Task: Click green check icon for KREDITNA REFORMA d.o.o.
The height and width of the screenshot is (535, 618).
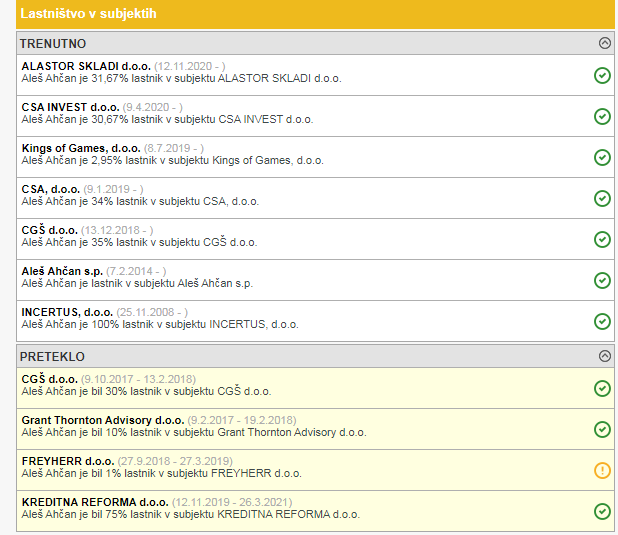Action: (602, 511)
